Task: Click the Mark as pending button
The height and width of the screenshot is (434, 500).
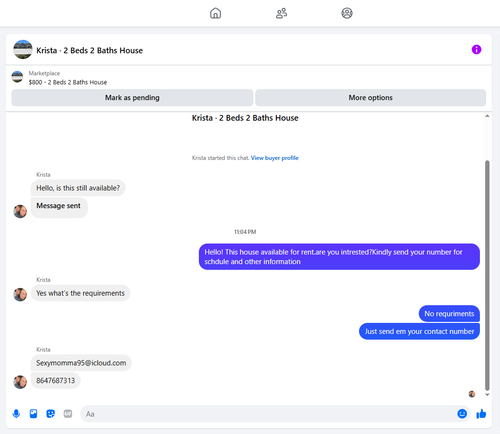Action: pos(132,98)
